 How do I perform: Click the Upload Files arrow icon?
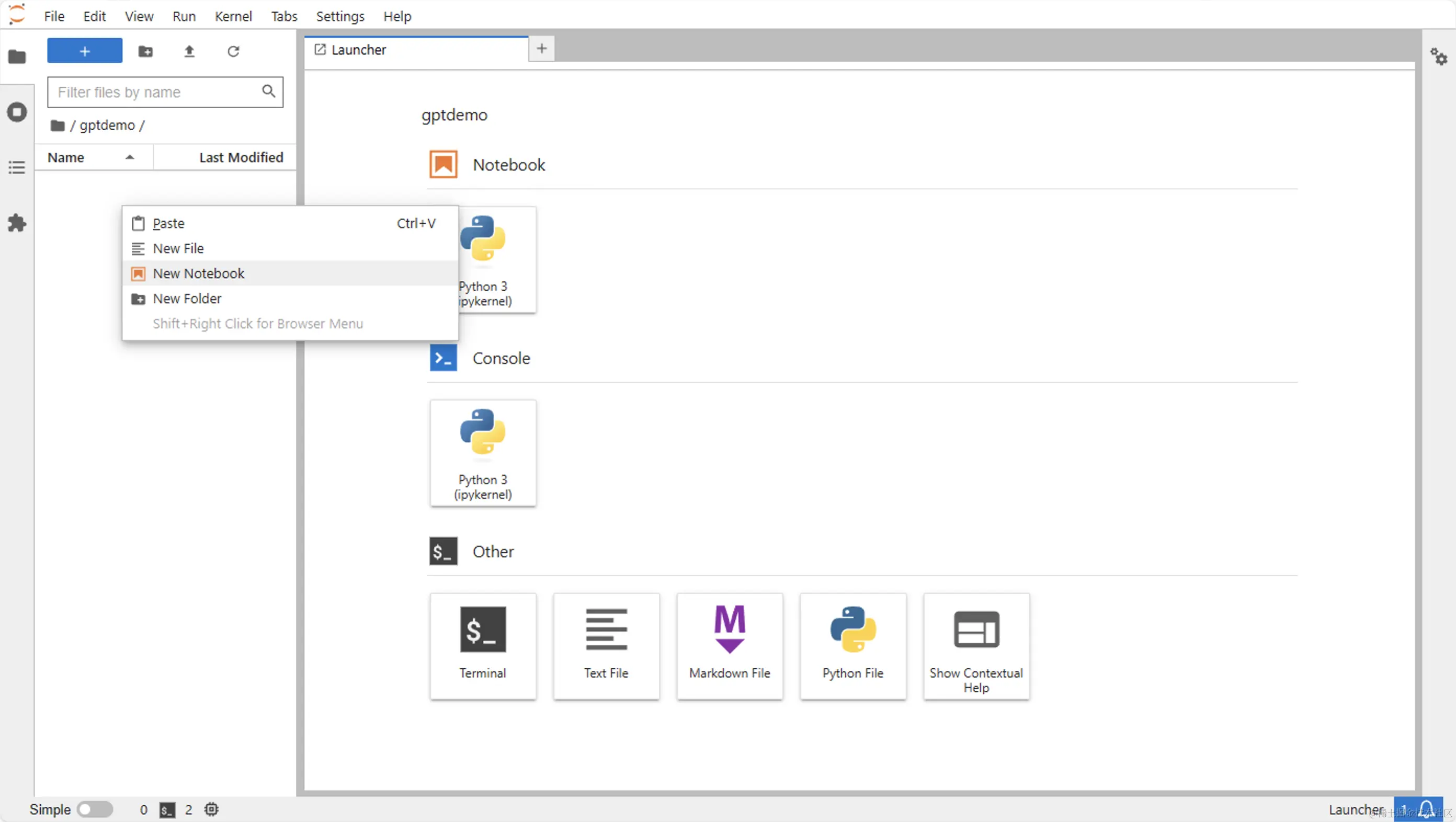click(x=189, y=51)
